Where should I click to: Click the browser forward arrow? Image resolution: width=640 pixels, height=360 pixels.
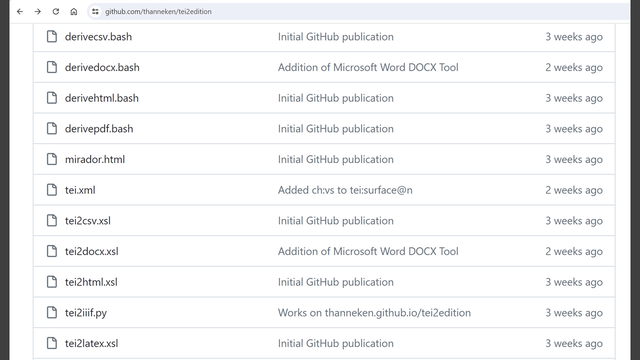tap(38, 11)
